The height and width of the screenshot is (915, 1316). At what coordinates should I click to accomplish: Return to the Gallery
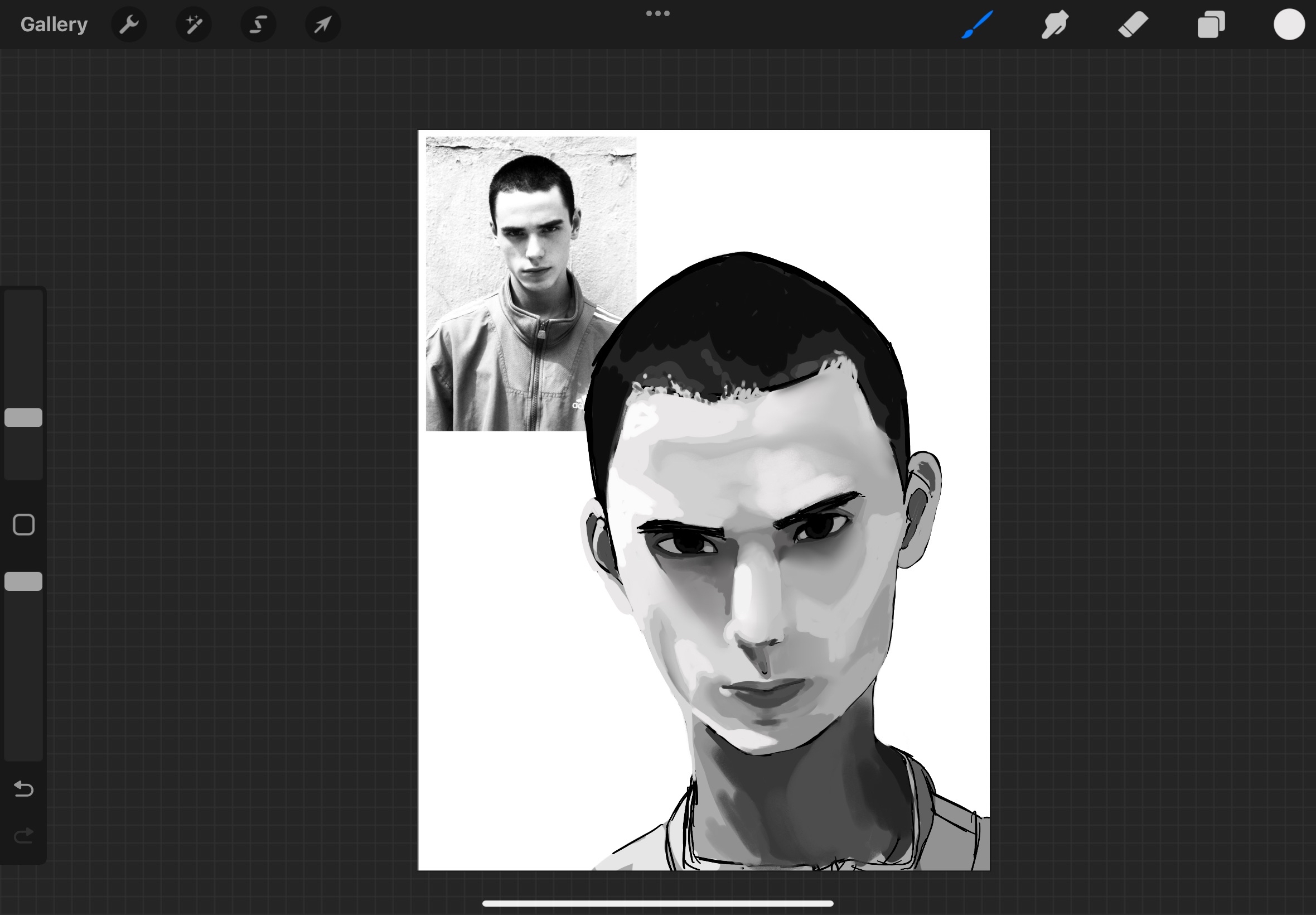coord(54,25)
